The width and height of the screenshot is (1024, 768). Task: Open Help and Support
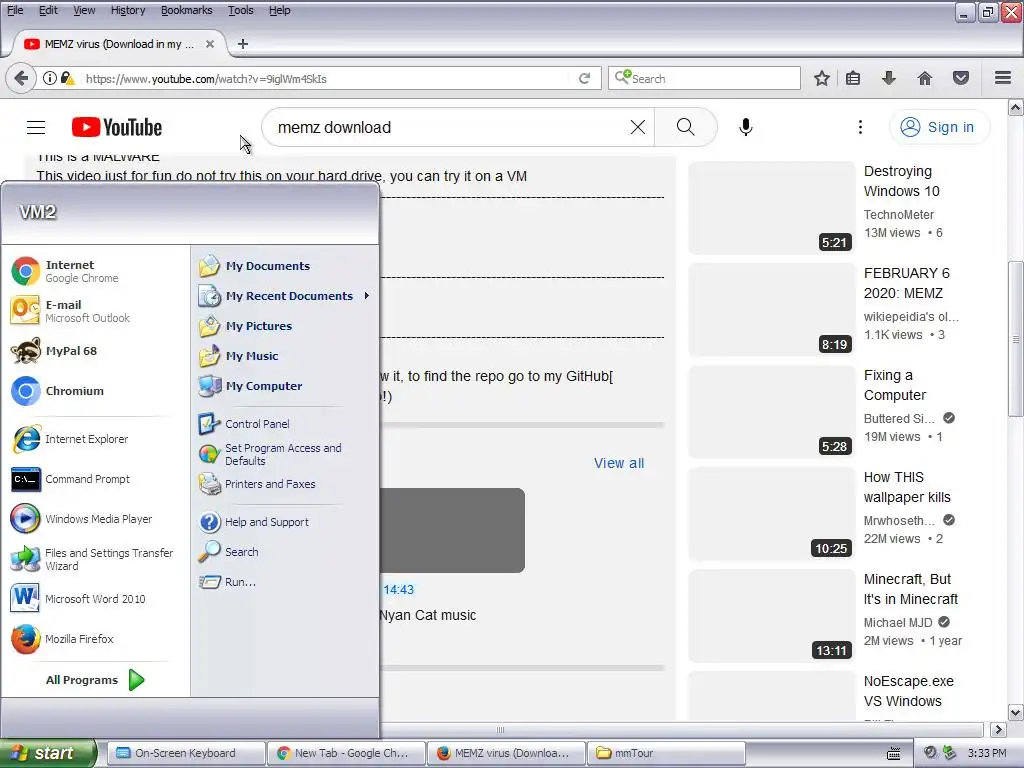tap(285, 522)
